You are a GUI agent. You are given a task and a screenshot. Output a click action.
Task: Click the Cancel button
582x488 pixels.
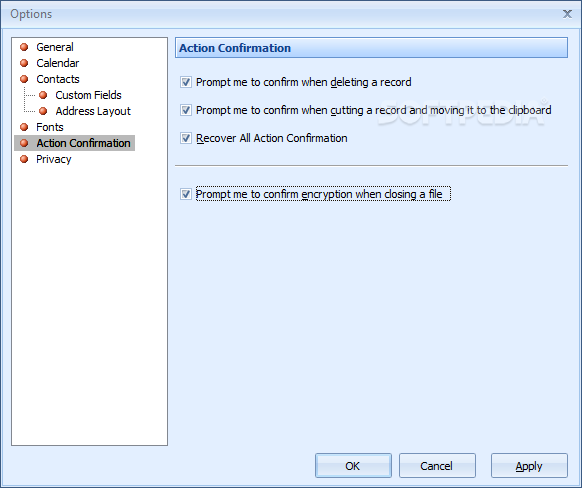[437, 465]
